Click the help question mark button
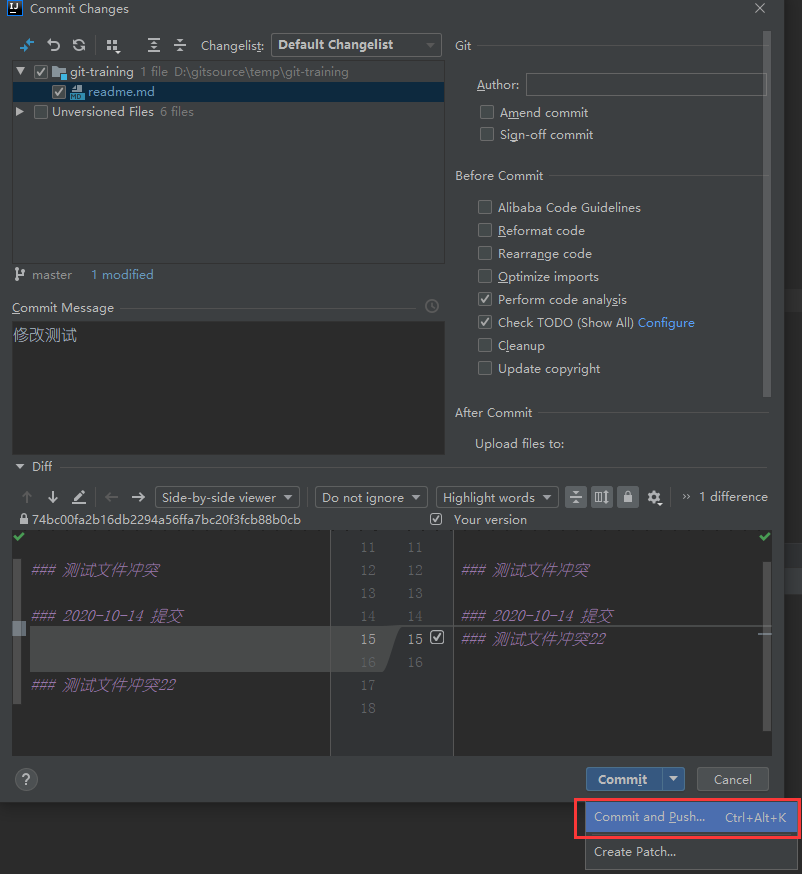The width and height of the screenshot is (802, 874). 26,779
